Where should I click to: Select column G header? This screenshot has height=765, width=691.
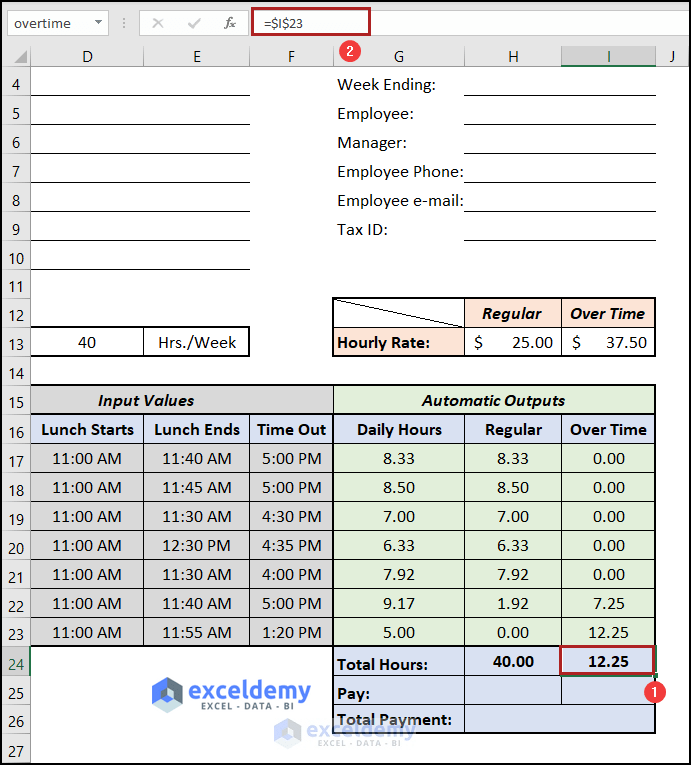click(399, 57)
